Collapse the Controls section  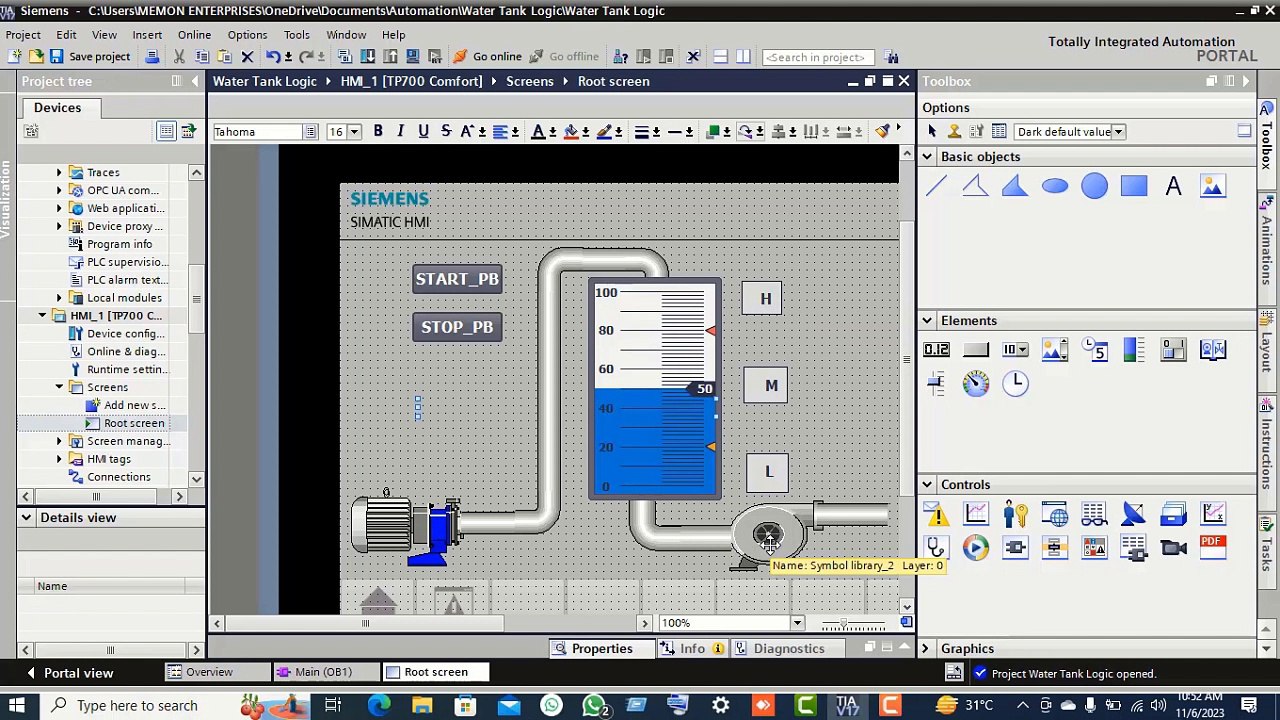(x=927, y=485)
